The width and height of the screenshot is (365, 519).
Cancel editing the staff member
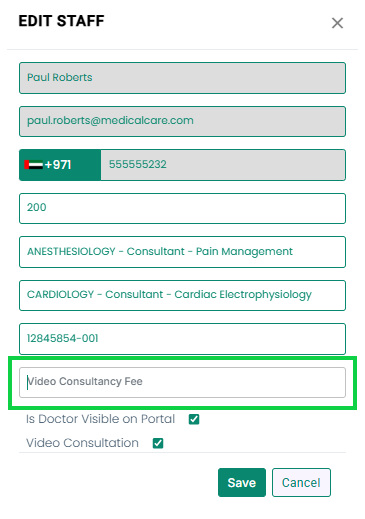(x=301, y=482)
